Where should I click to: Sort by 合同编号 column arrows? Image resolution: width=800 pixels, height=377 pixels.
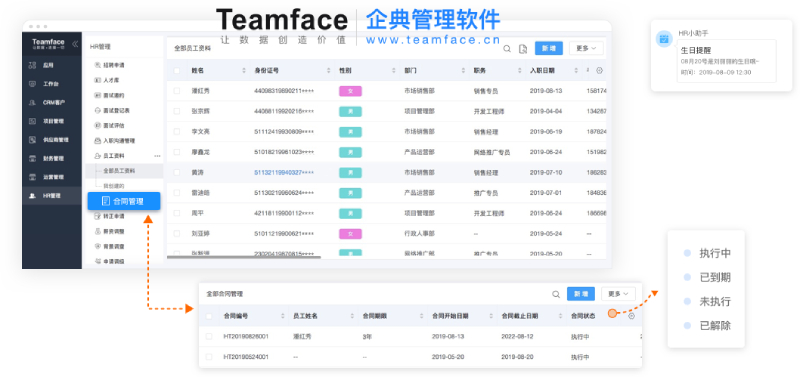(283, 316)
